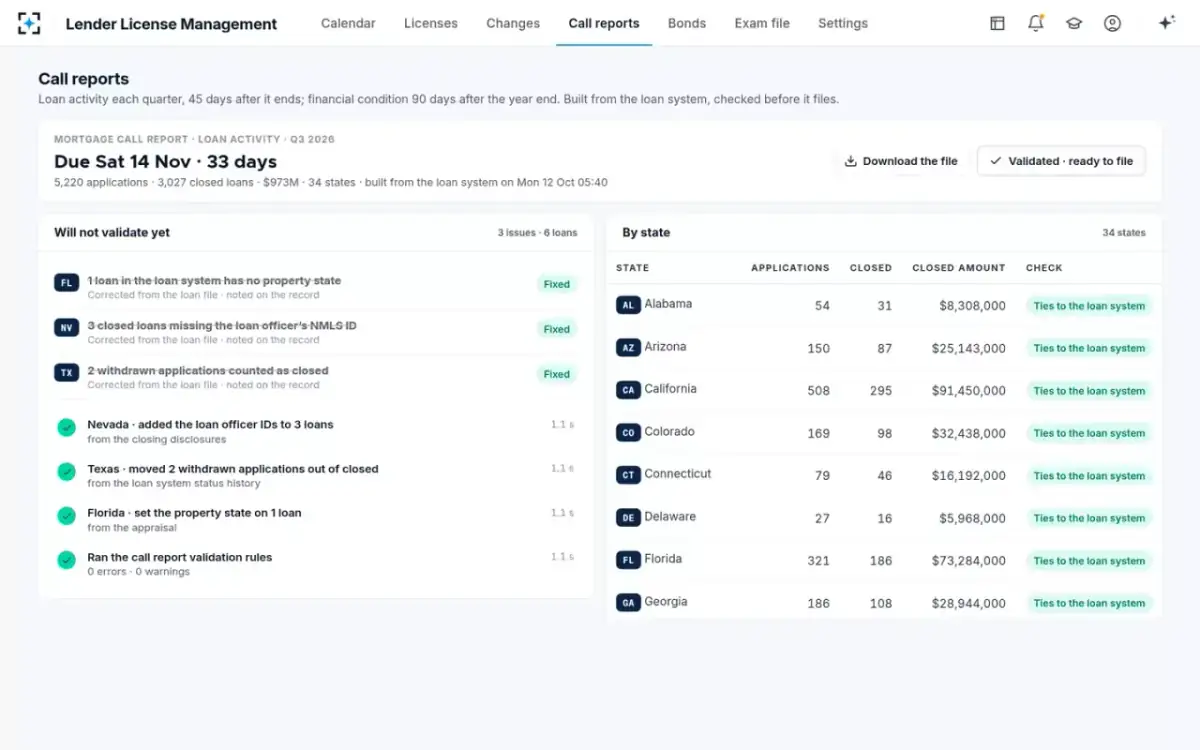Click California's closed count 295
This screenshot has width=1200, height=750.
(881, 391)
